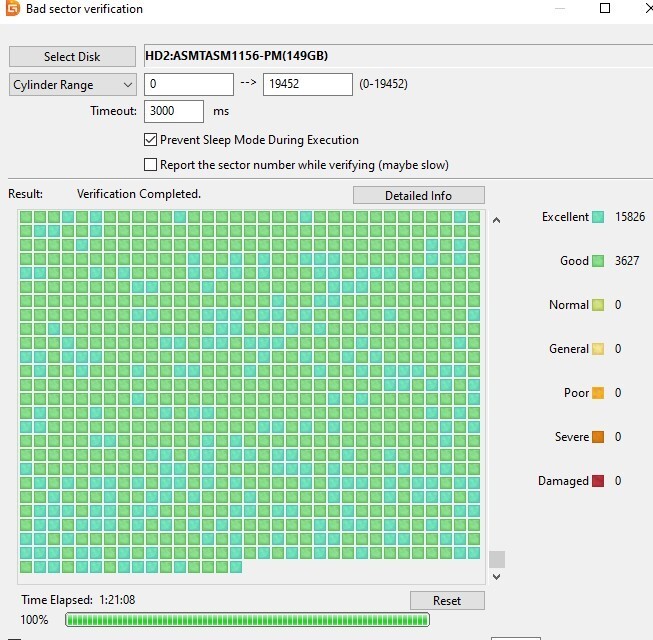653x640 pixels.
Task: Click the Severe dark orange legend swatch
Action: pos(598,437)
